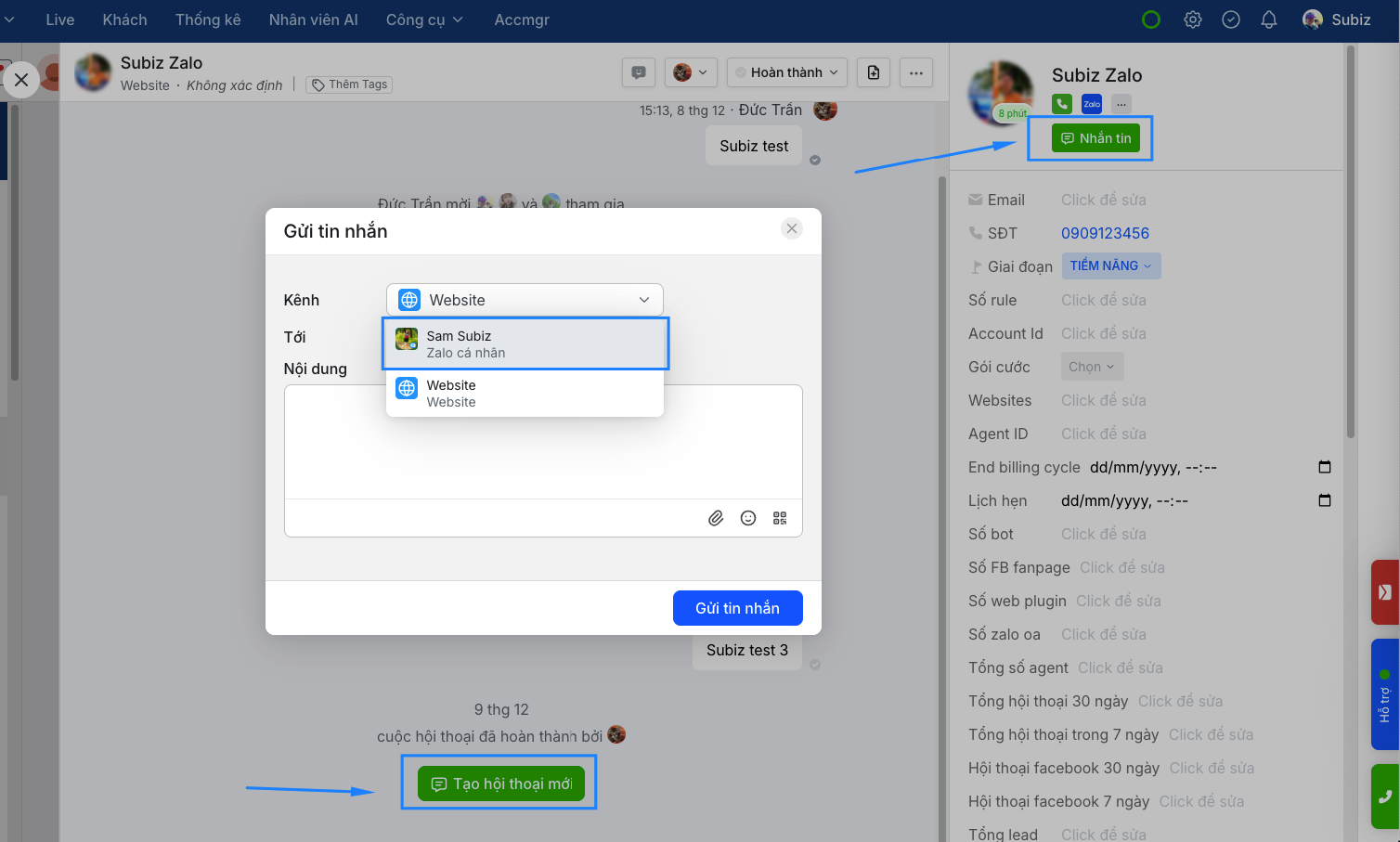Click the Zalo channel icon
Screen dimensions: 1400x842
(1092, 104)
